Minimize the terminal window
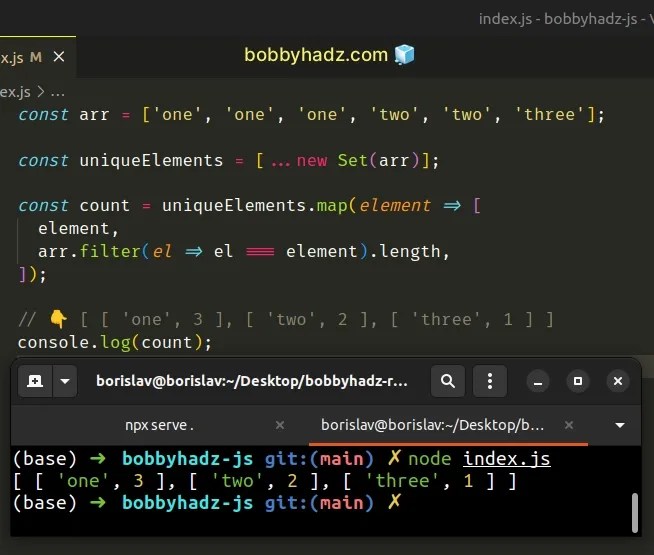 click(538, 381)
